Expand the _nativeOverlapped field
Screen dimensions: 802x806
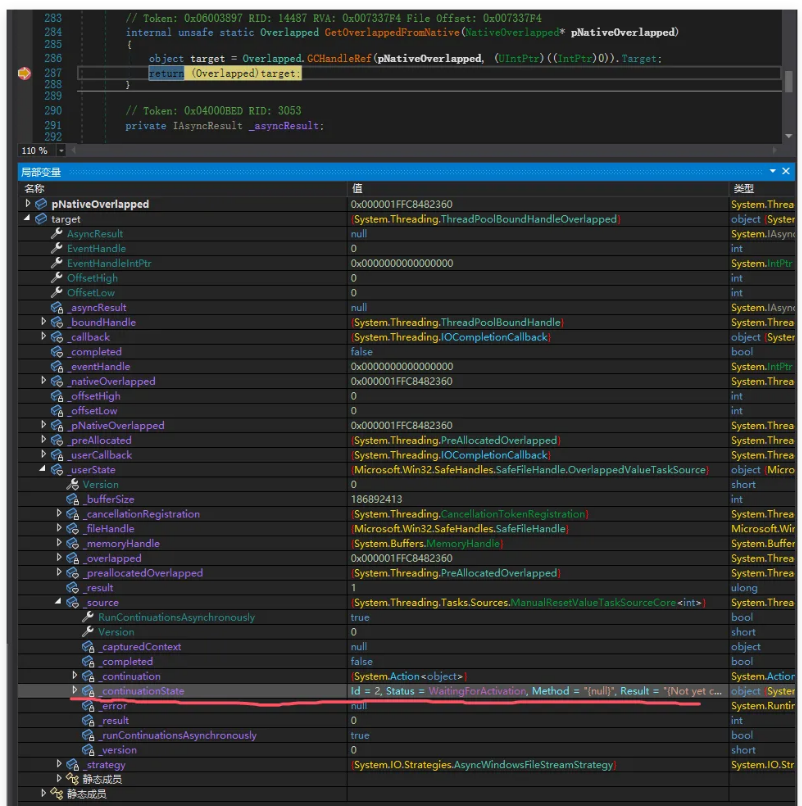click(x=44, y=381)
